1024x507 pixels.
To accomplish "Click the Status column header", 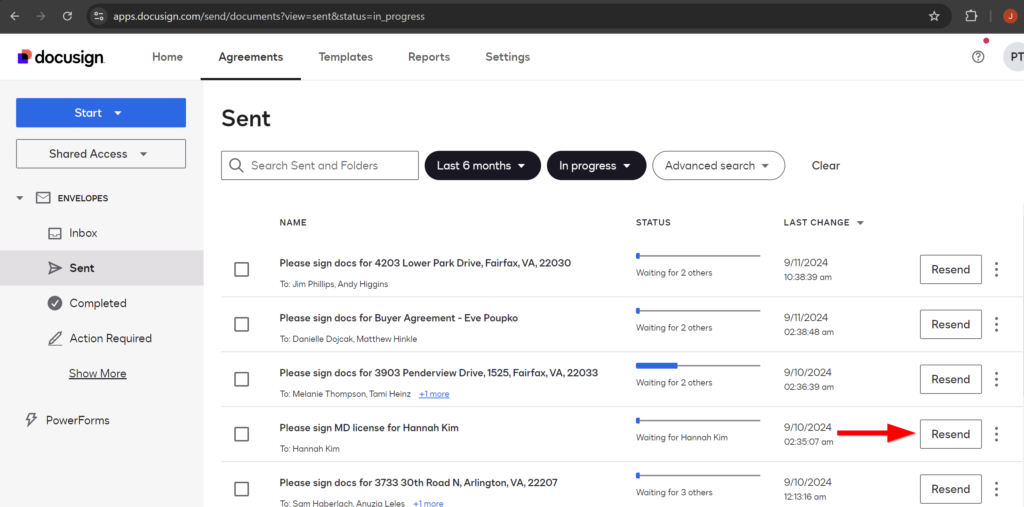I will coord(653,223).
